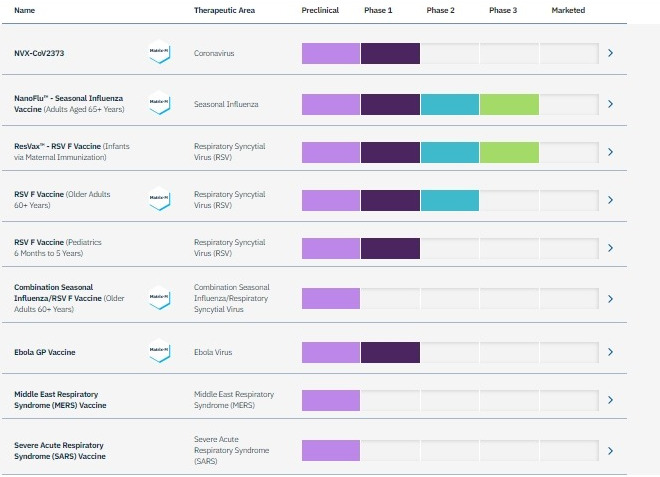Click MERS therapeutic area description text
The image size is (660, 477).
[234, 400]
